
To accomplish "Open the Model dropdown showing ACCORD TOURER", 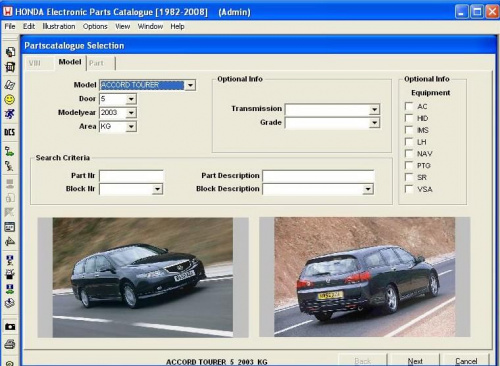I will (x=190, y=85).
